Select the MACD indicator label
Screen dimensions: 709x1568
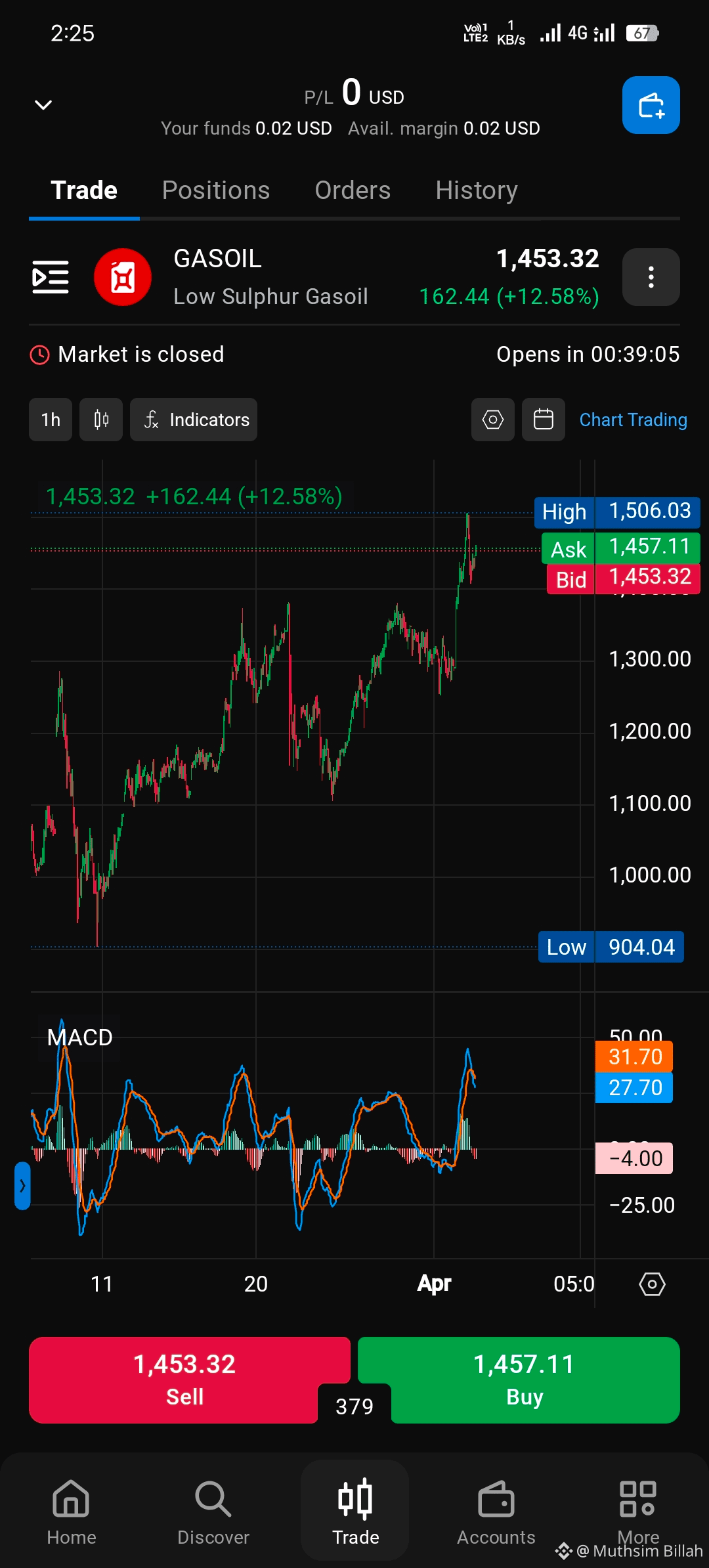[79, 1037]
